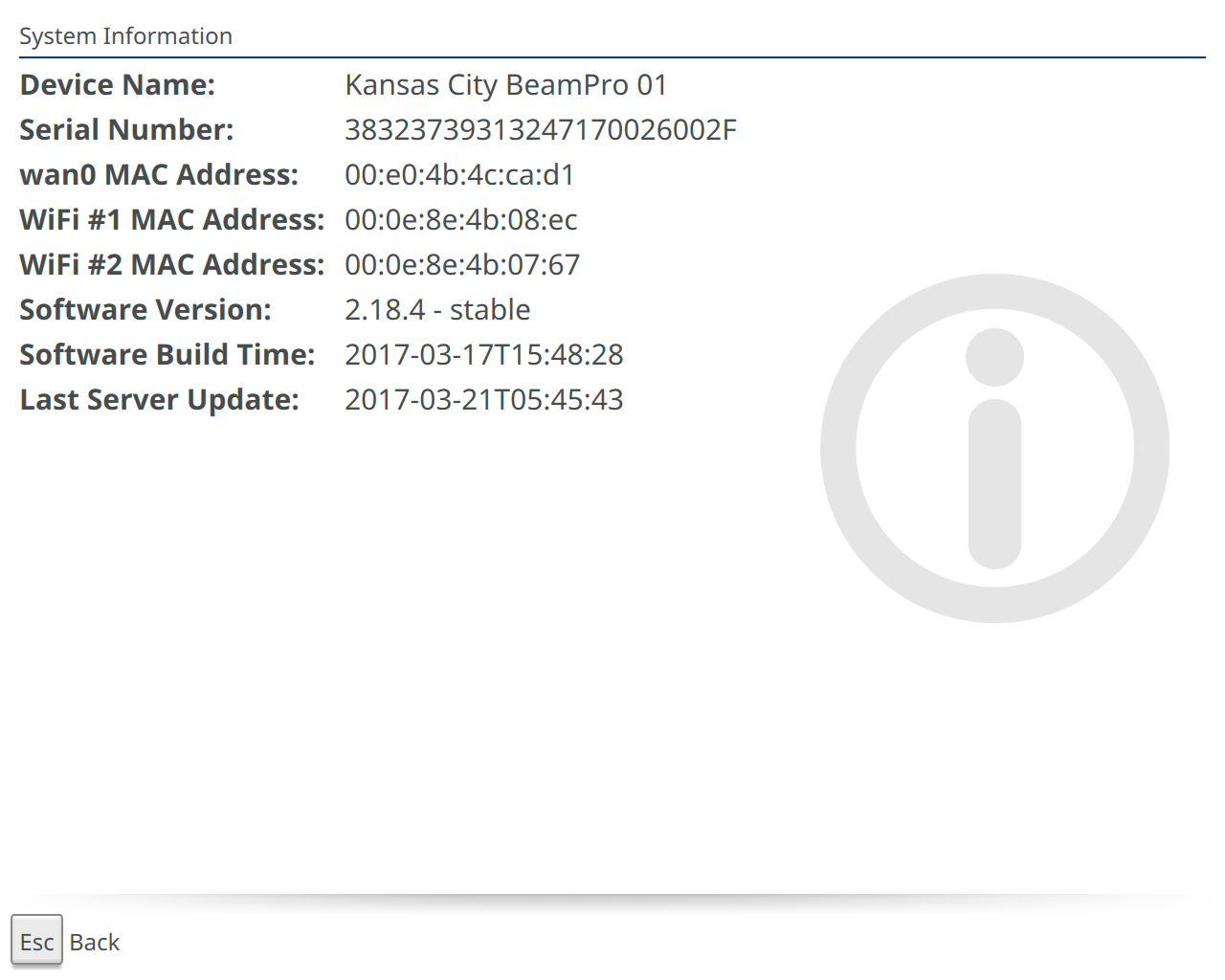Click the MAC address 00:0e:8e:4b:07:67
The image size is (1225, 980).
click(x=462, y=265)
